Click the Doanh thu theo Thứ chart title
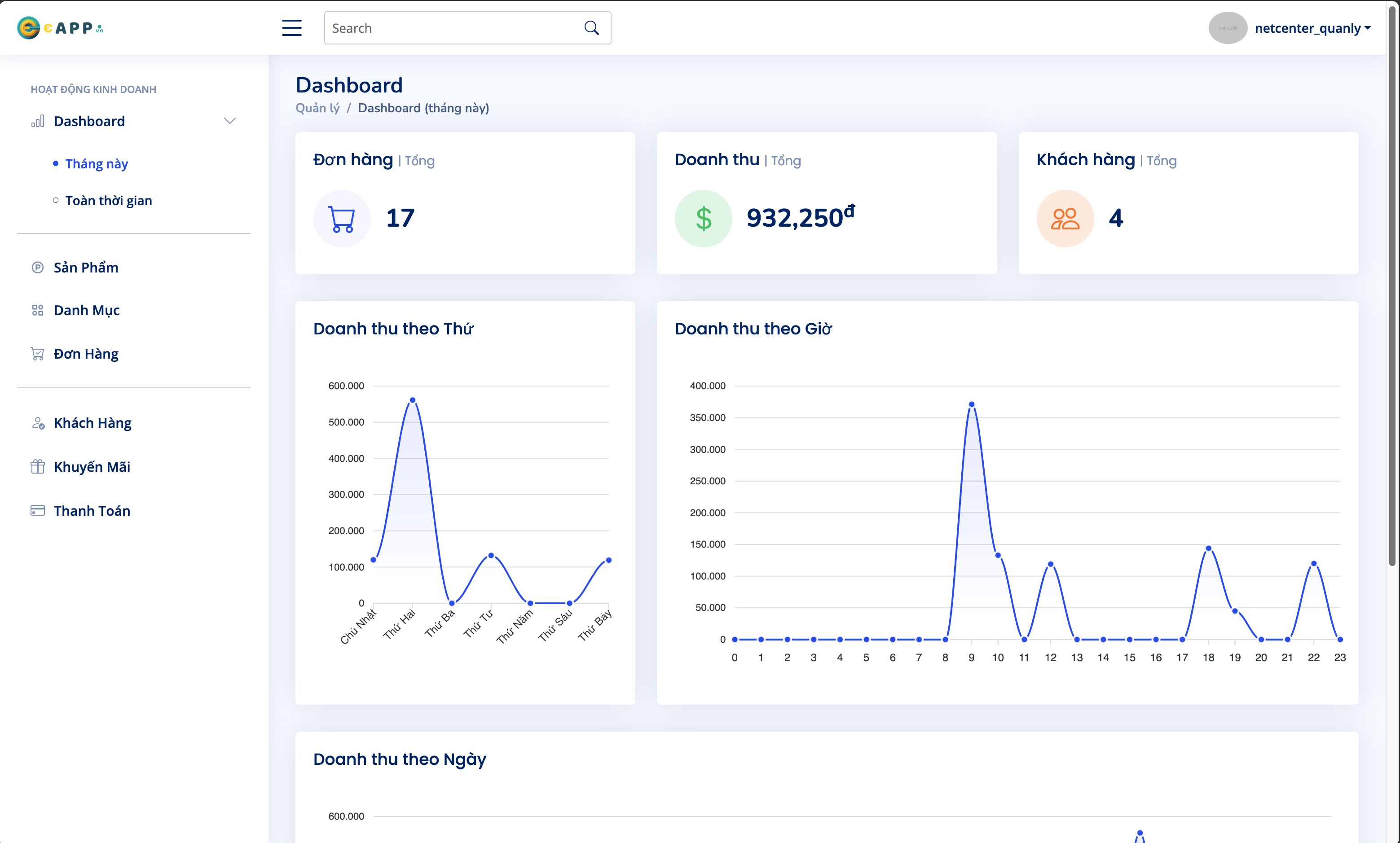 point(393,329)
